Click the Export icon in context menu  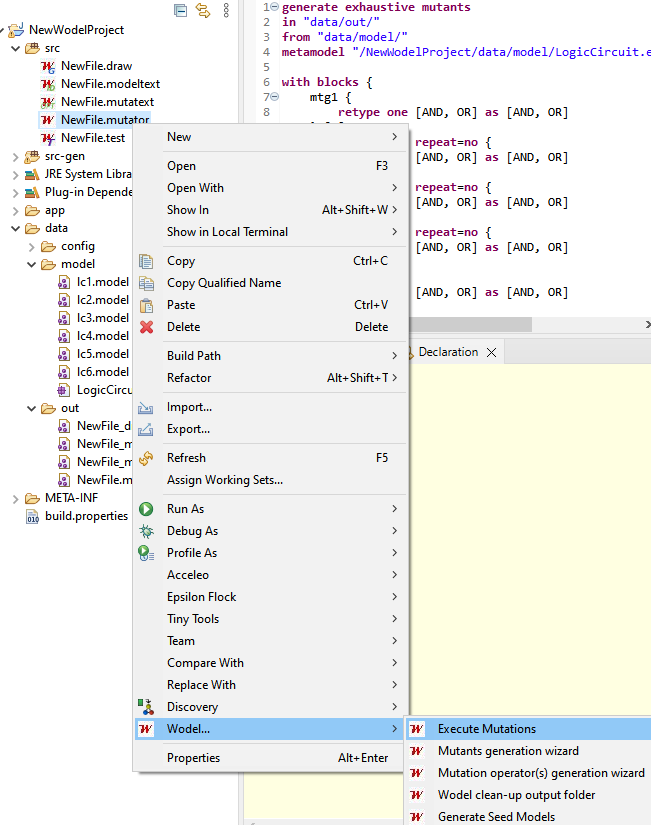point(146,430)
